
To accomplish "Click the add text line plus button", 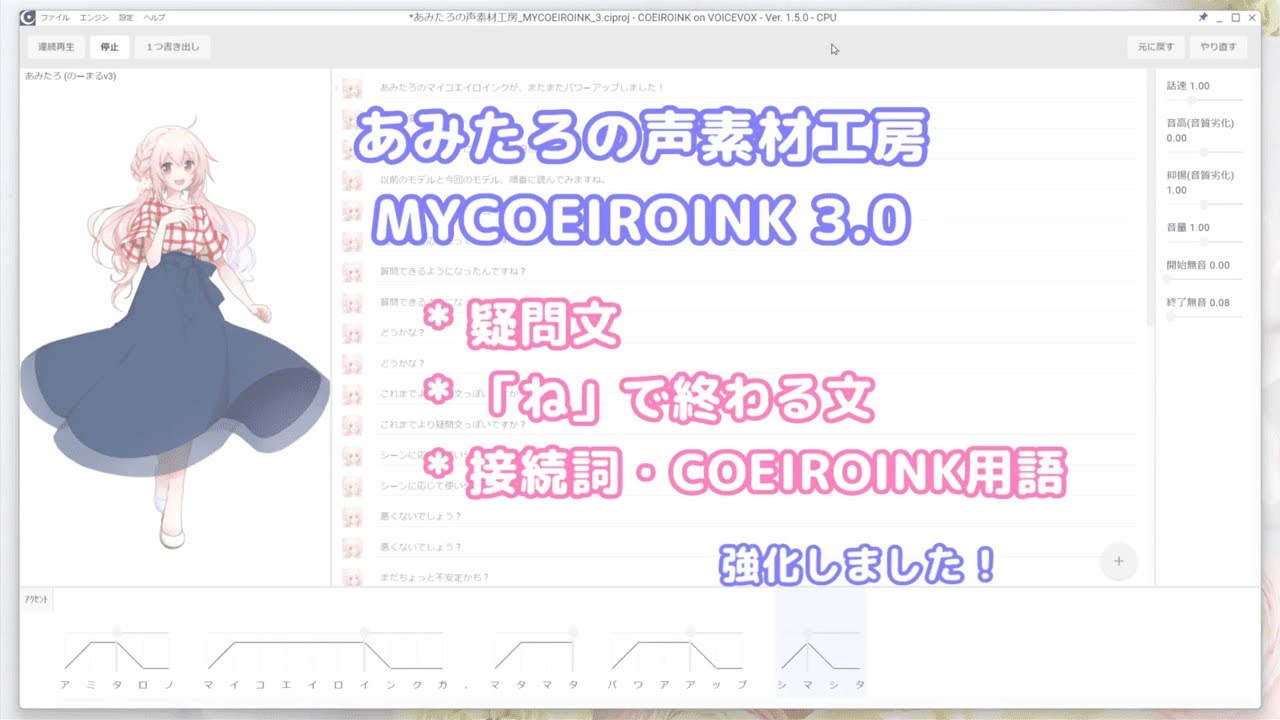I will tap(1118, 561).
